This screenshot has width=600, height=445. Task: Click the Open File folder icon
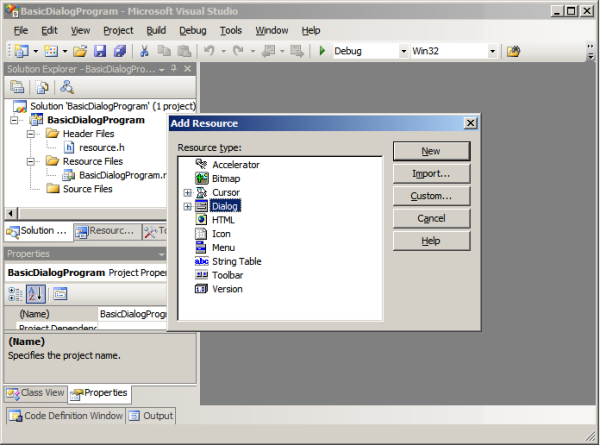click(x=80, y=51)
